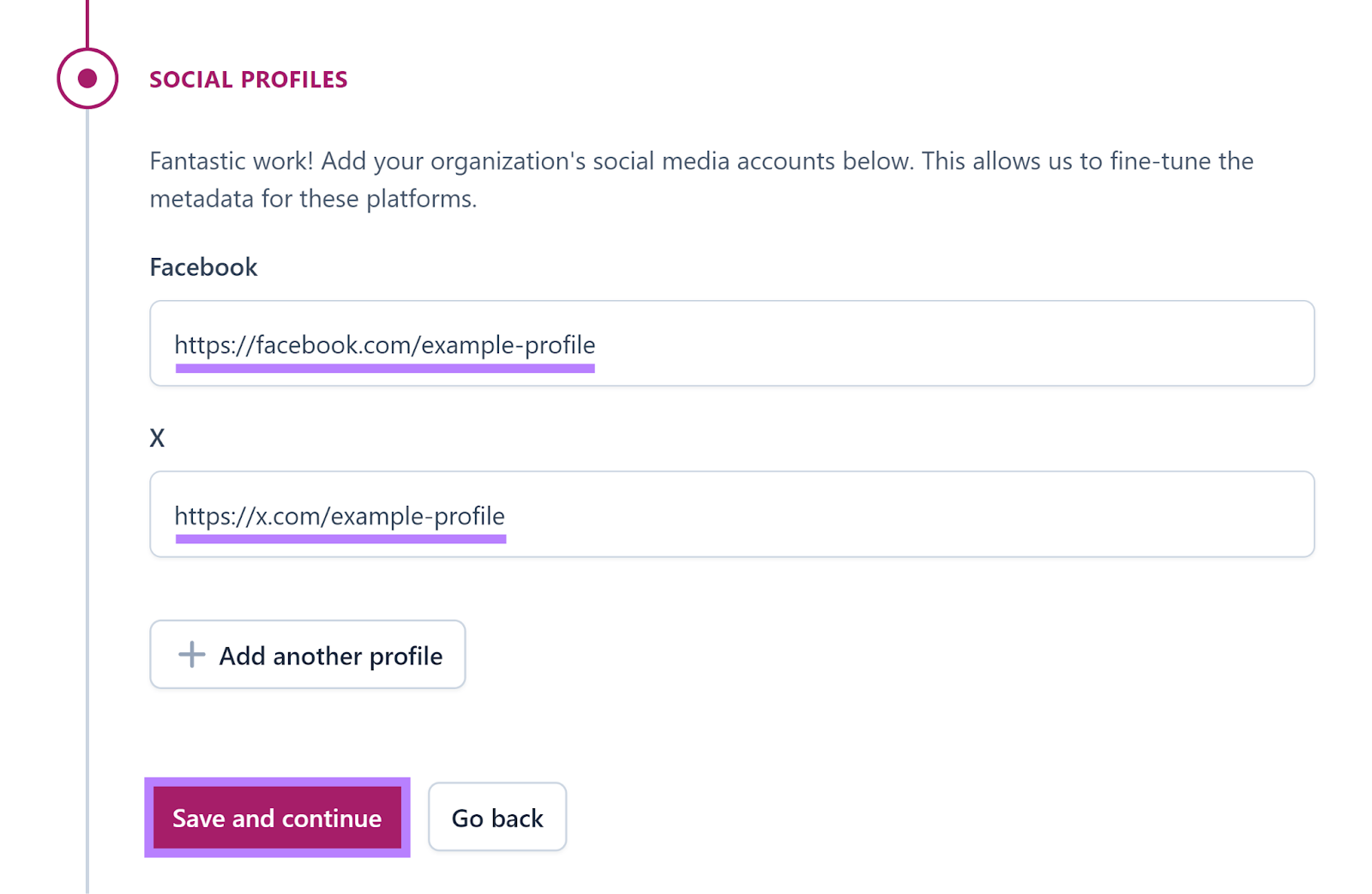
Task: Click the SOCIAL PROFILES section heading
Action: pos(249,79)
